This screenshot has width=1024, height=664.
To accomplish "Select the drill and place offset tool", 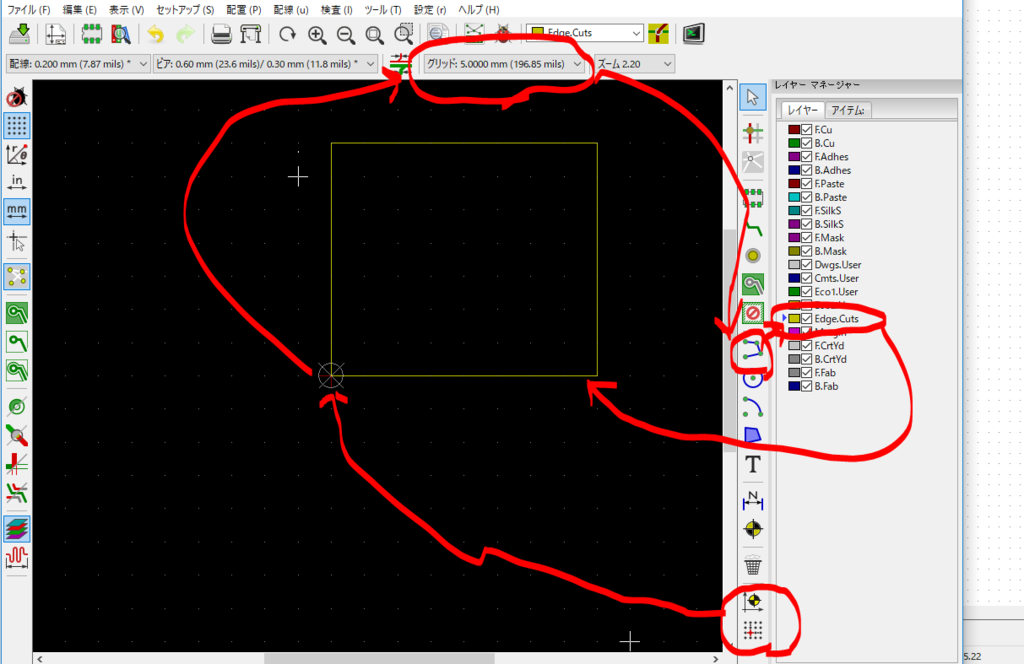I will [x=753, y=601].
